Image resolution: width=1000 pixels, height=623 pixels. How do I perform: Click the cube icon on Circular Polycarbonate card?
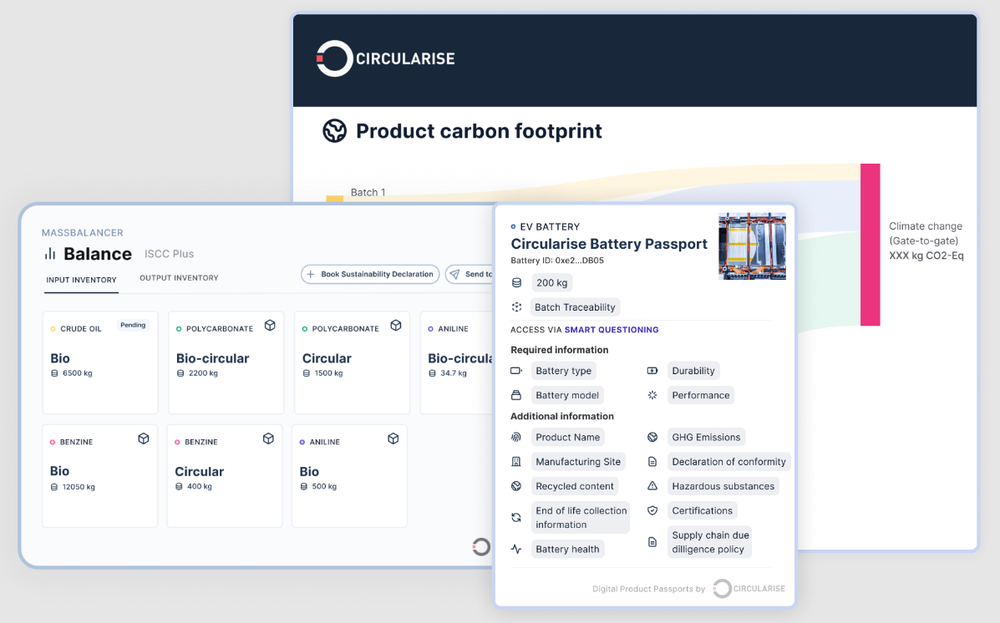click(x=395, y=325)
